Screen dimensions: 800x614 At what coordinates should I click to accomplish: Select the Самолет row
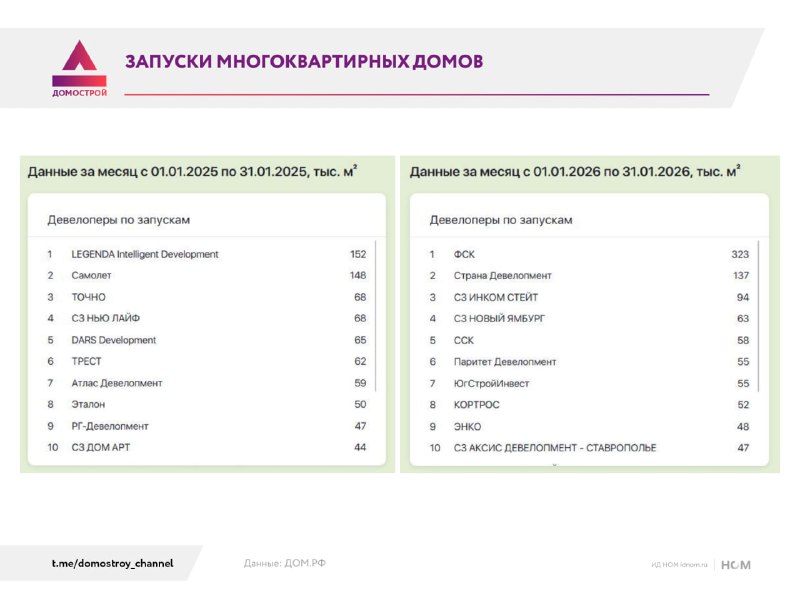[x=207, y=276]
